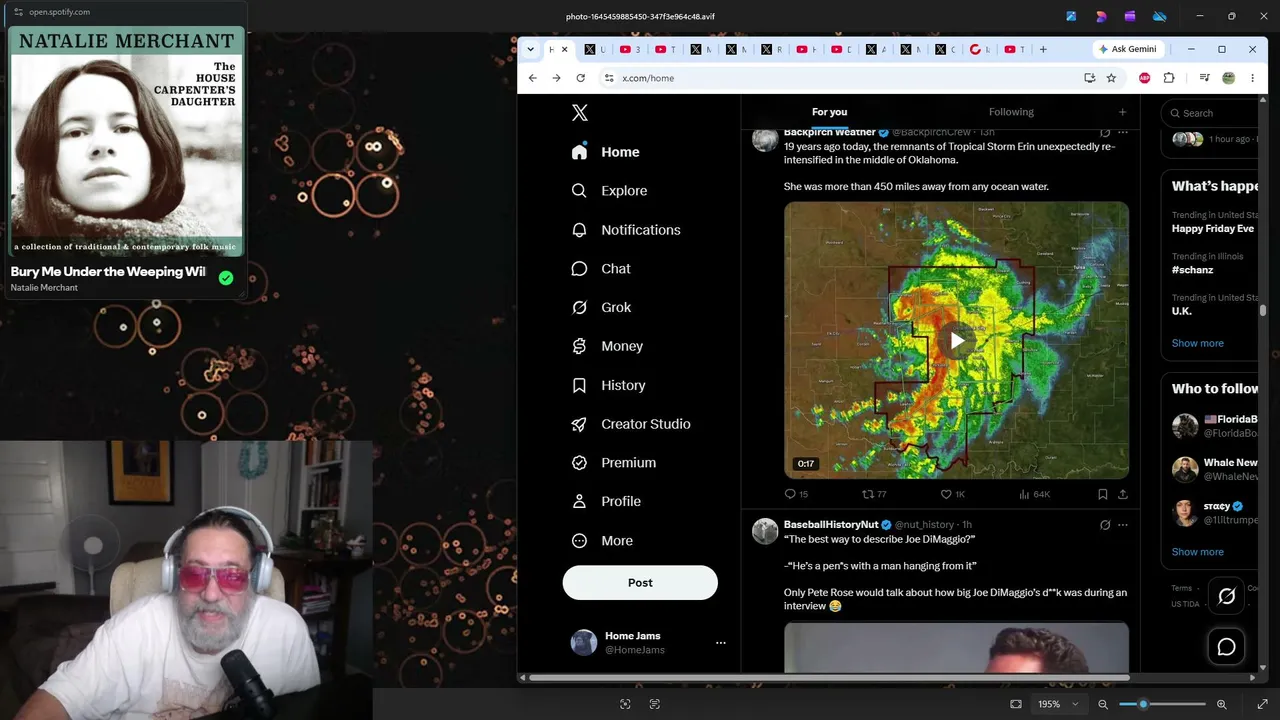1280x720 pixels.
Task: Open the Natalie Merchant album cover
Action: tap(126, 141)
